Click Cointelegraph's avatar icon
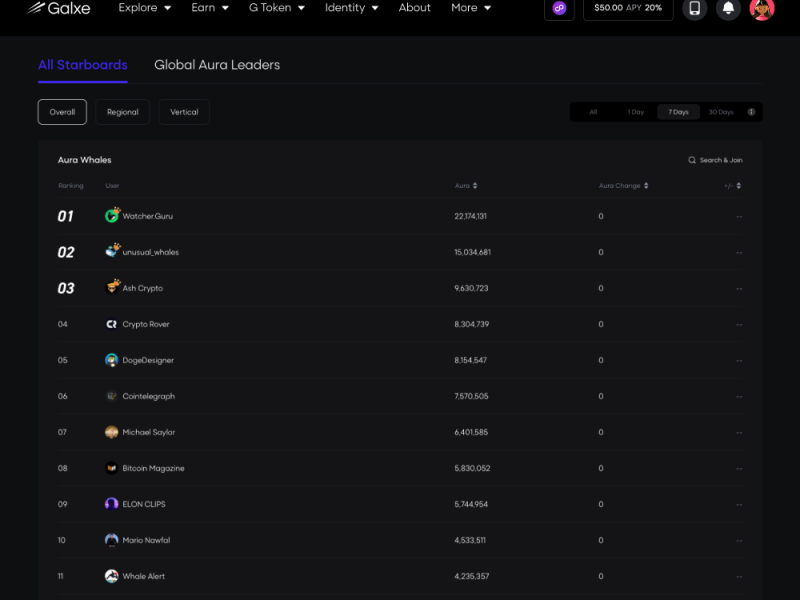The width and height of the screenshot is (800, 600). click(111, 396)
